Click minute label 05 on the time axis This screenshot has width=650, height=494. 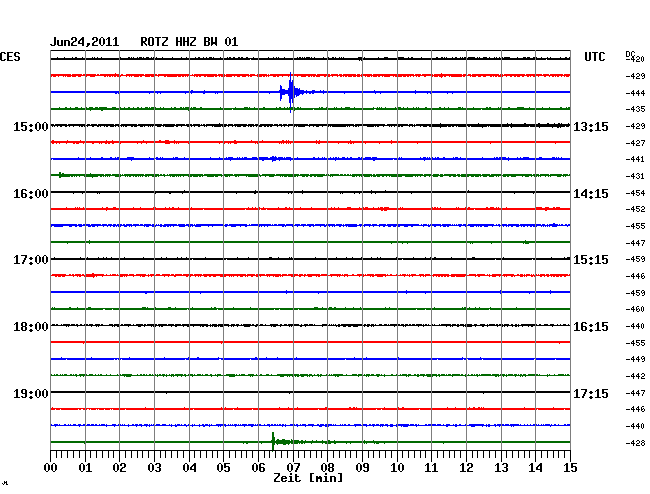pyautogui.click(x=223, y=468)
